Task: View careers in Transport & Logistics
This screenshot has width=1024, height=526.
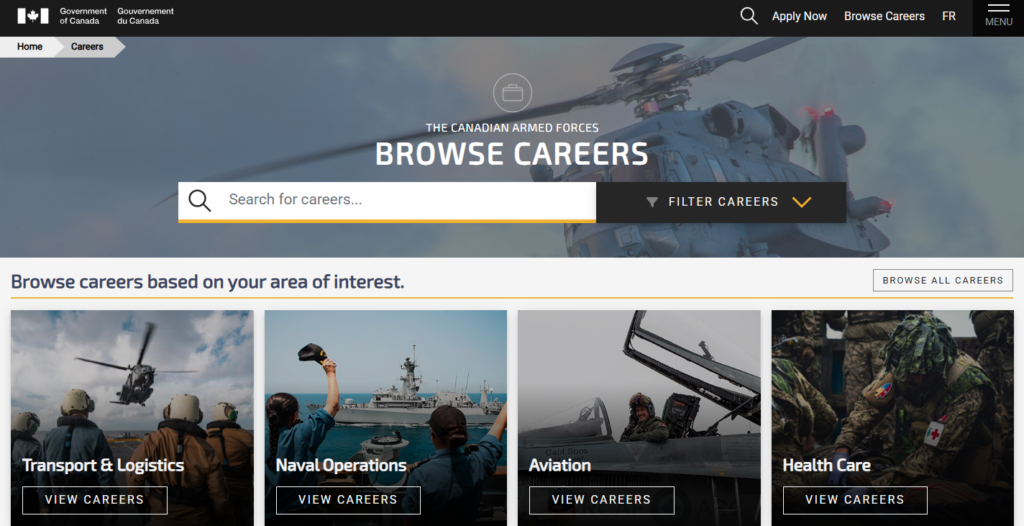Action: click(x=95, y=499)
